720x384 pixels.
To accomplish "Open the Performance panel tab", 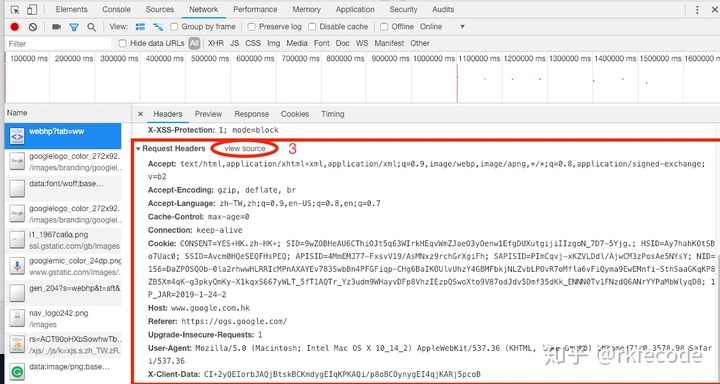I will click(256, 10).
